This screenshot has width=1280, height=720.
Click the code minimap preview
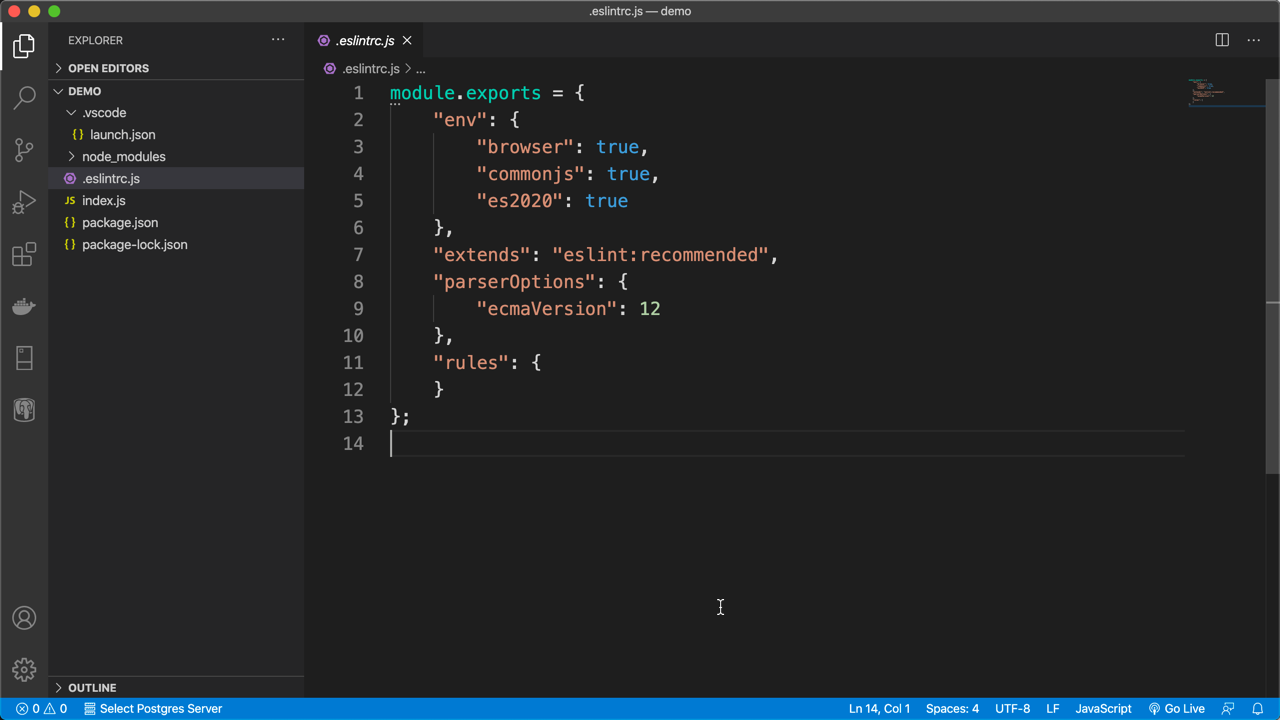coord(1225,92)
